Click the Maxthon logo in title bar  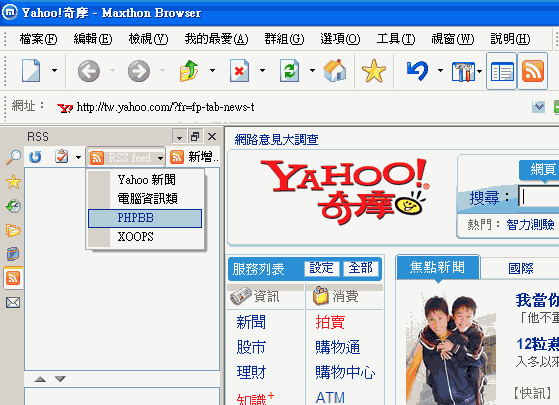[10, 12]
